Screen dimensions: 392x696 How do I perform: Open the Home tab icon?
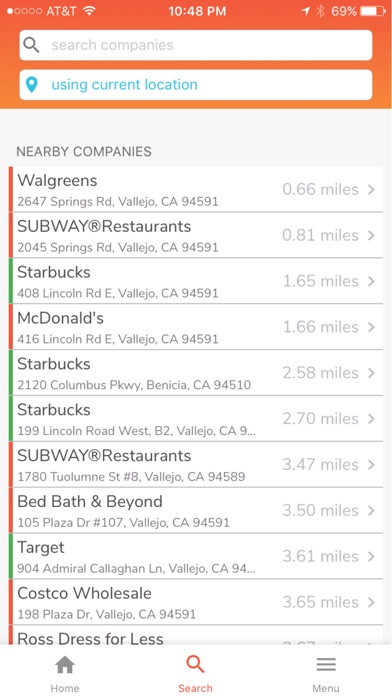pos(65,665)
